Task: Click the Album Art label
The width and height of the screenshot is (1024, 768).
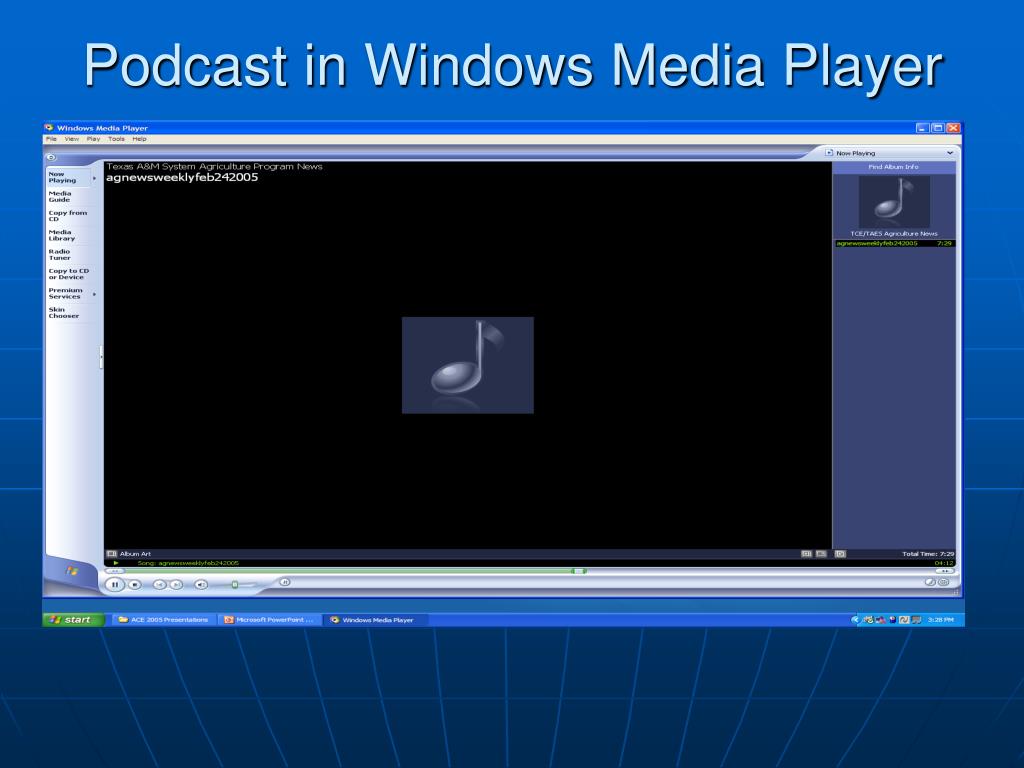Action: pyautogui.click(x=135, y=554)
